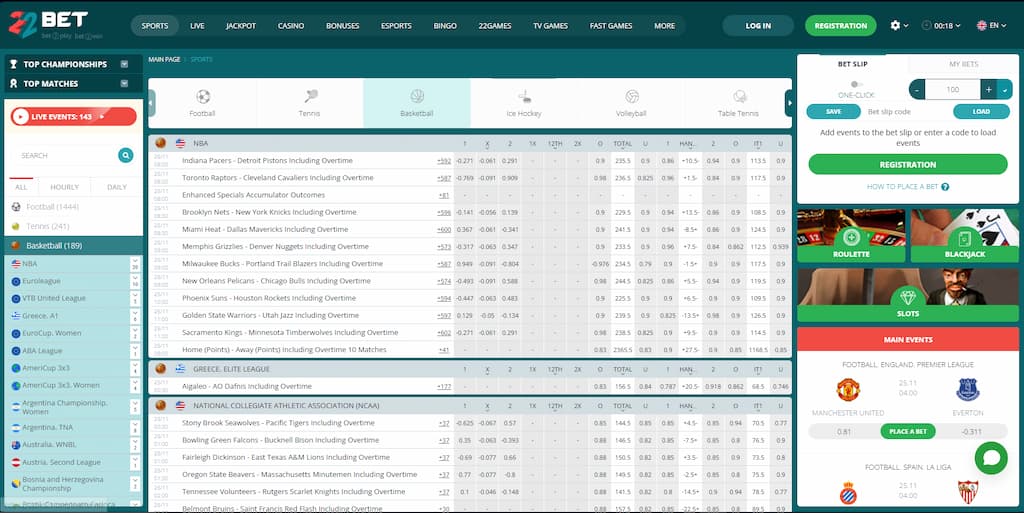
Task: Click the Manchester United crest
Action: 848,390
